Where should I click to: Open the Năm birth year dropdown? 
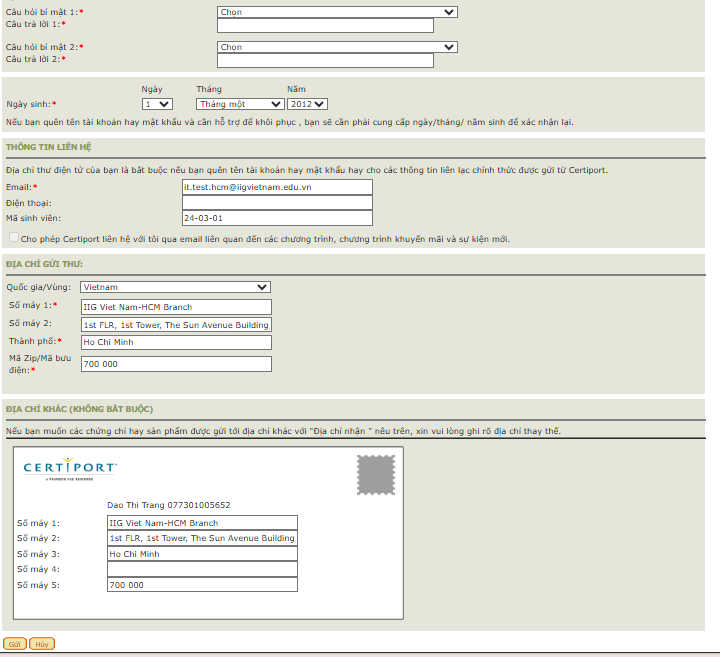coord(307,103)
